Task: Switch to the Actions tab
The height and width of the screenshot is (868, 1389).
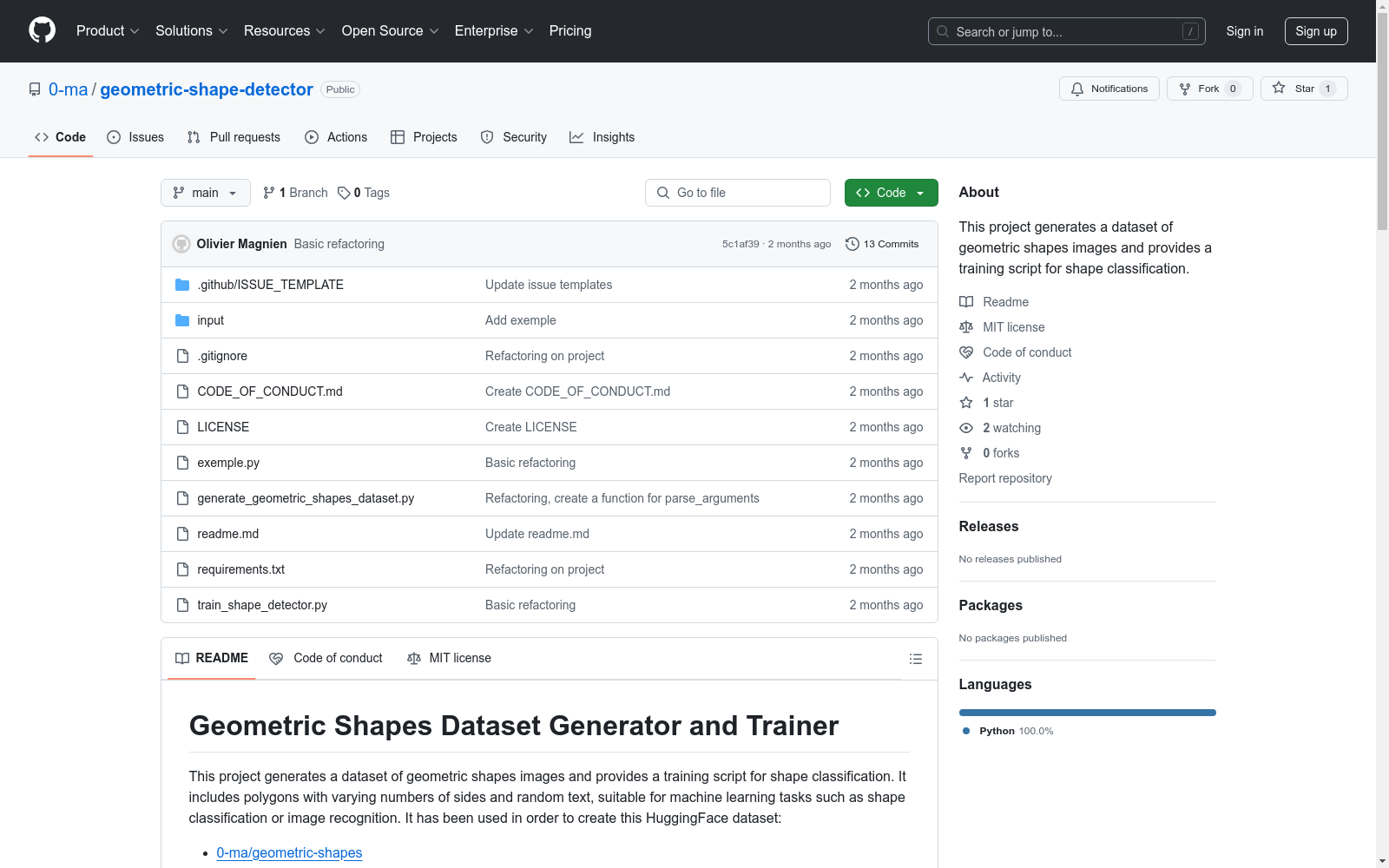Action: coord(336,137)
